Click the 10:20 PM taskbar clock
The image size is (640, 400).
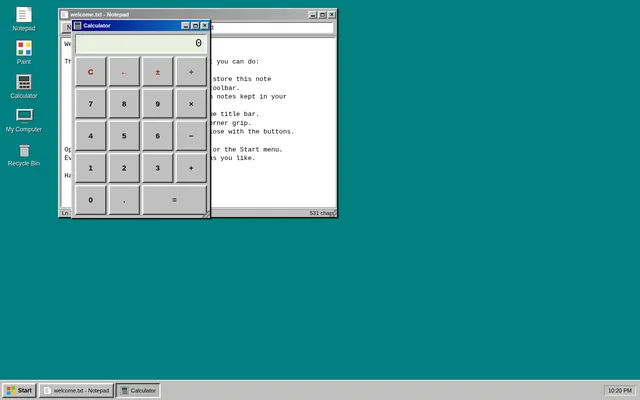coord(620,391)
